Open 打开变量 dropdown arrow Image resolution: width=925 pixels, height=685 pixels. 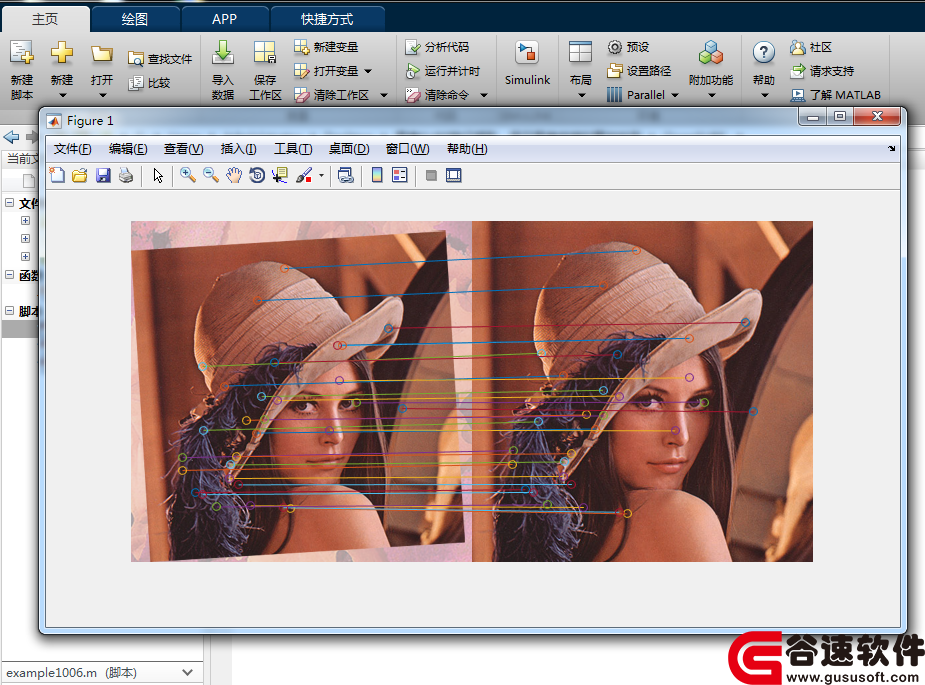coord(368,71)
